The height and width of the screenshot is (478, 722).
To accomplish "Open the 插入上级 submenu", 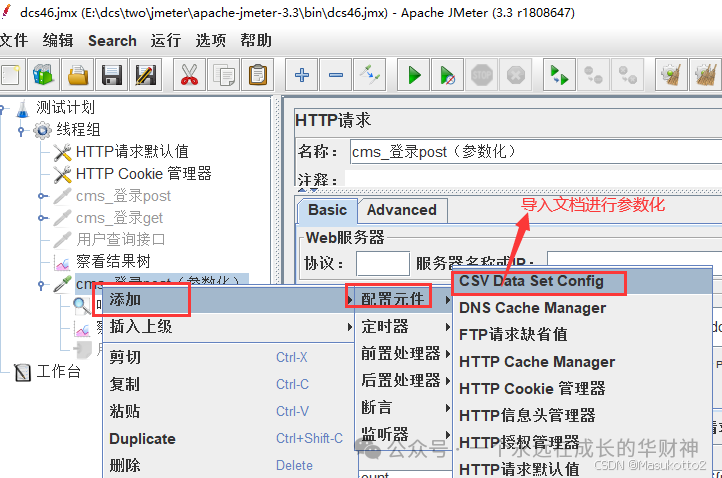I will [228, 326].
